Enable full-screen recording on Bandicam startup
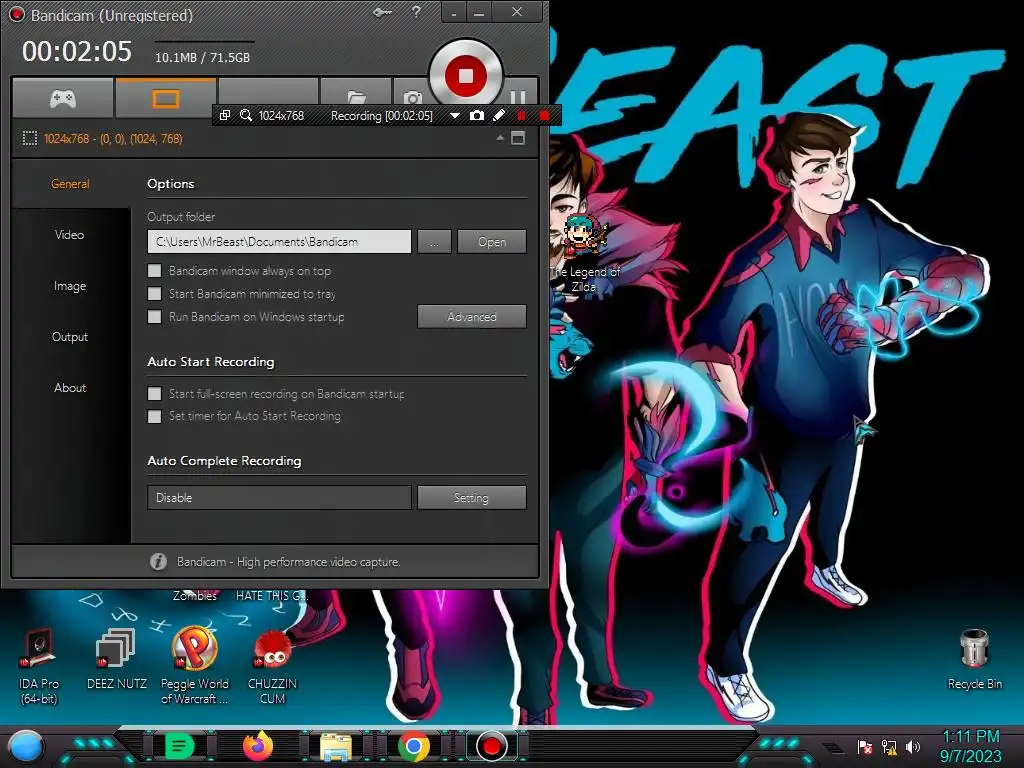This screenshot has height=768, width=1024. 155,393
